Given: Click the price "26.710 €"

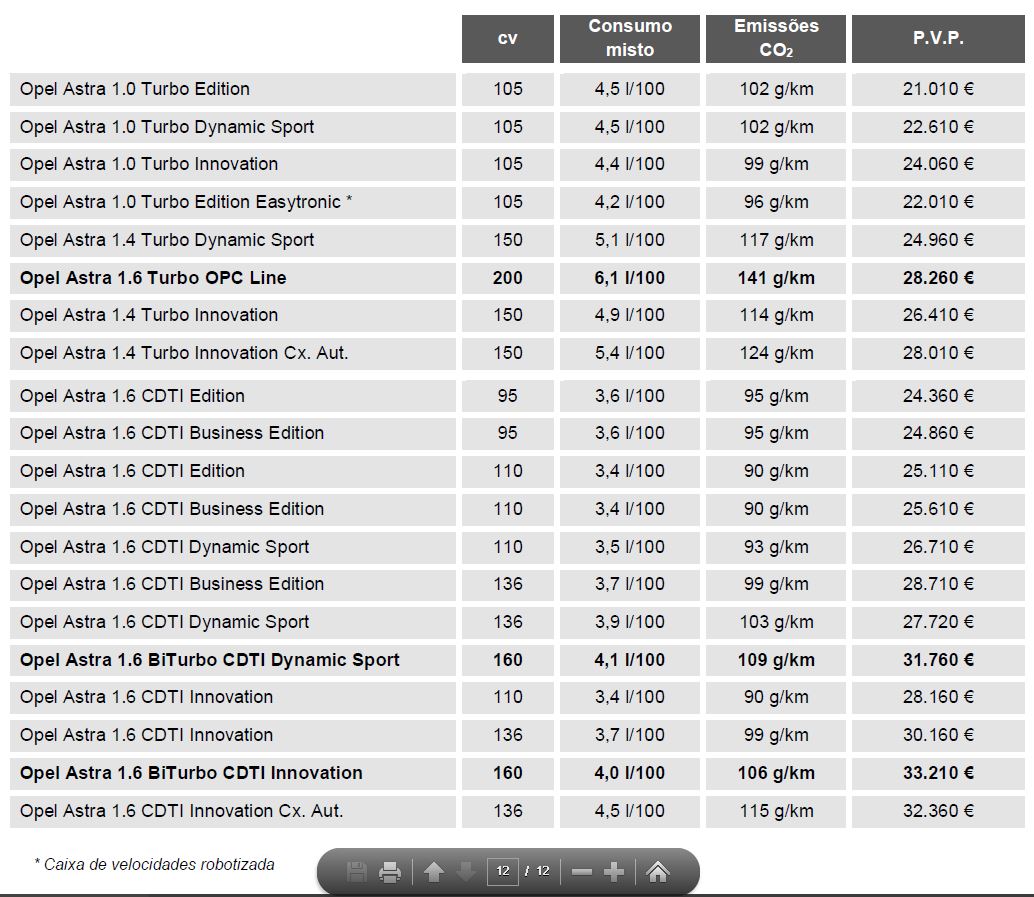Looking at the screenshot, I should click(938, 547).
